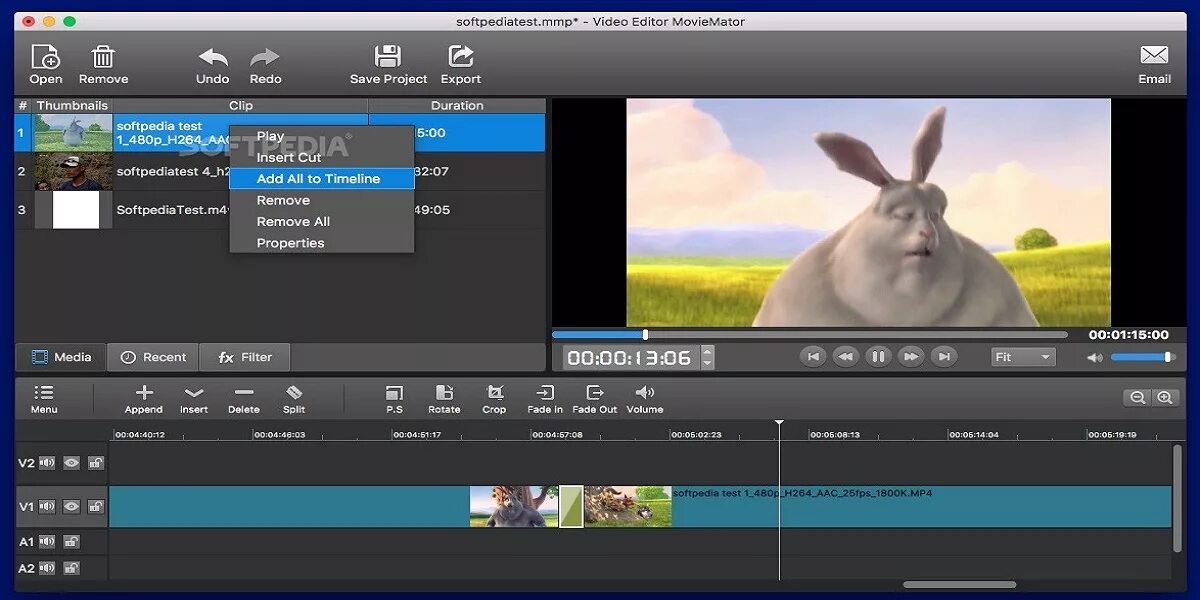Pause the preview playback
This screenshot has height=600, width=1200.
tap(878, 356)
